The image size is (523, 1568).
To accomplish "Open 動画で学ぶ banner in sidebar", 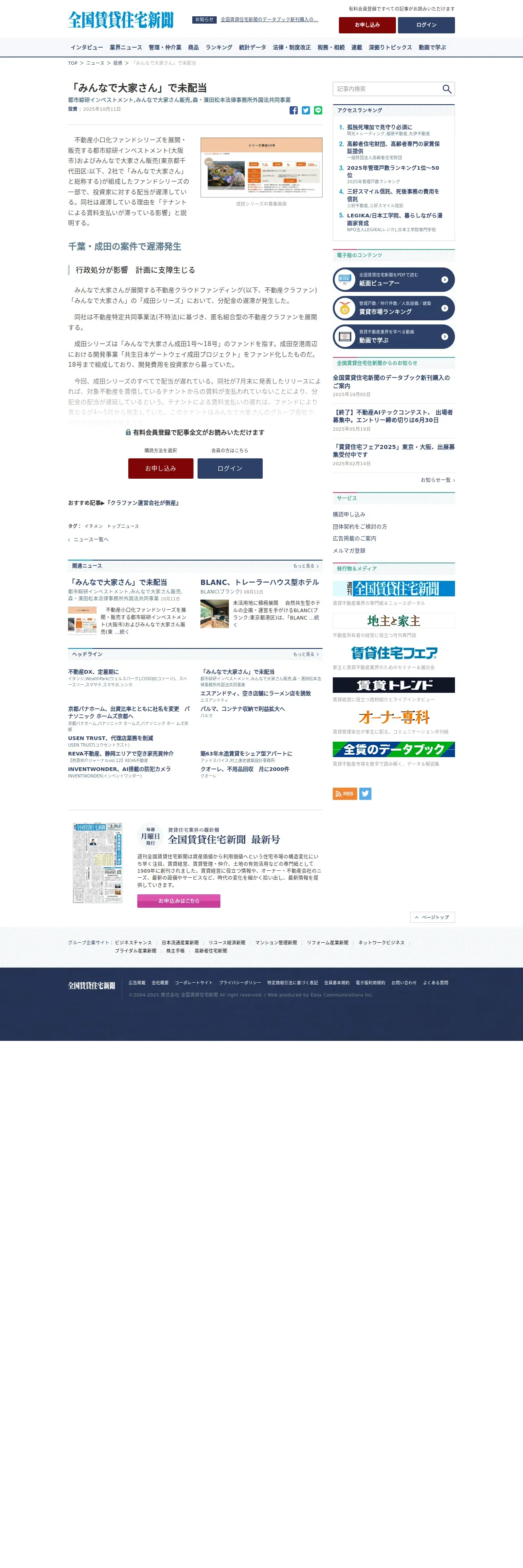I will pos(393,337).
